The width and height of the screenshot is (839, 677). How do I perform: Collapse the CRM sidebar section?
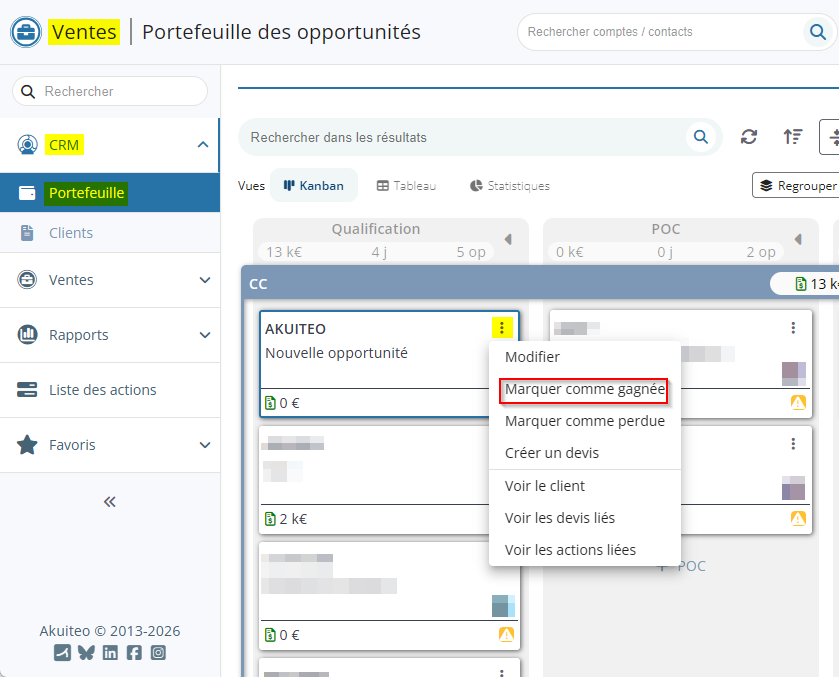pyautogui.click(x=203, y=145)
